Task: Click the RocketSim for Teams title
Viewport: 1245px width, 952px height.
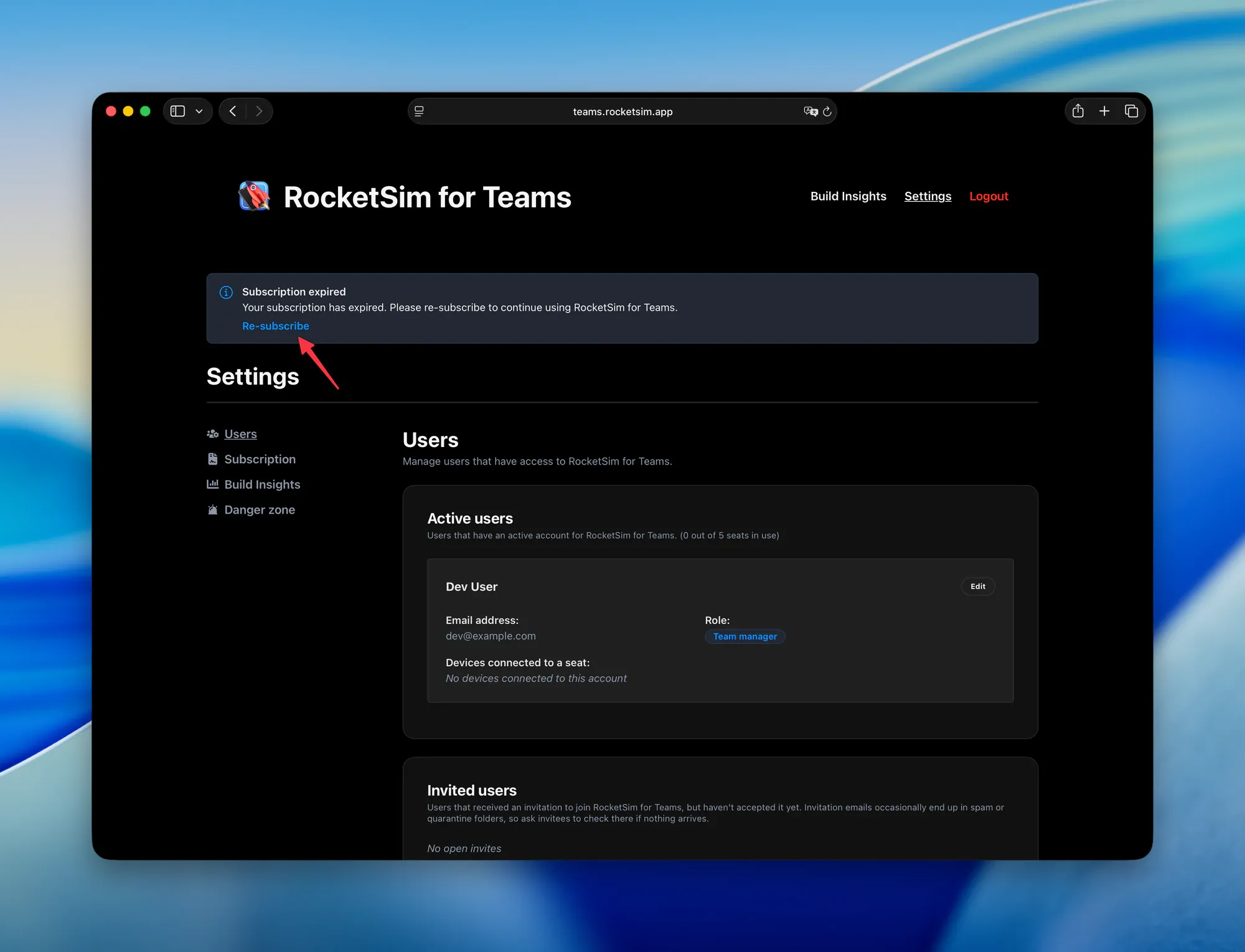Action: point(427,197)
